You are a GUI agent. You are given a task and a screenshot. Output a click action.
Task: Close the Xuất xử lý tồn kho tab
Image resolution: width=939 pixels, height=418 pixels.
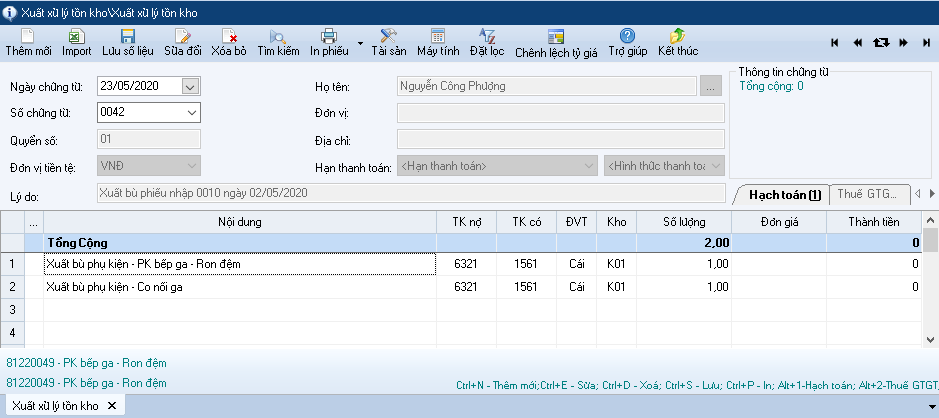112,405
